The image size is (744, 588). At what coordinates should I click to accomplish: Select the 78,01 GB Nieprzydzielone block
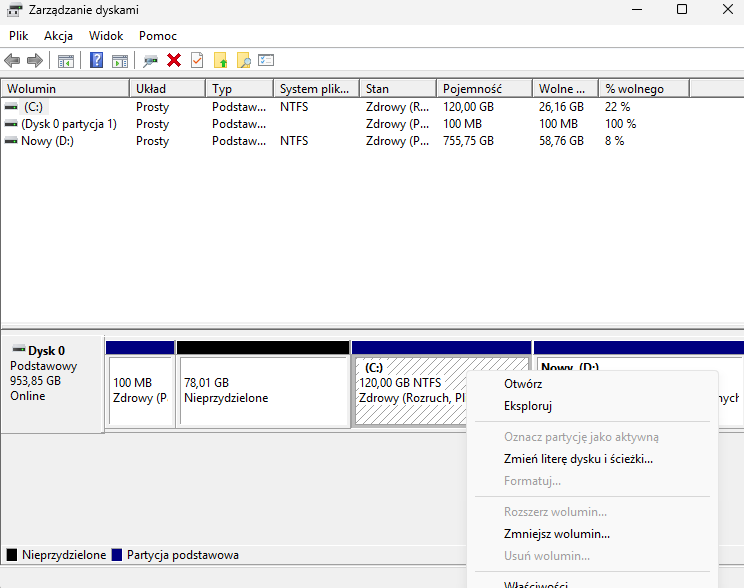pos(263,384)
